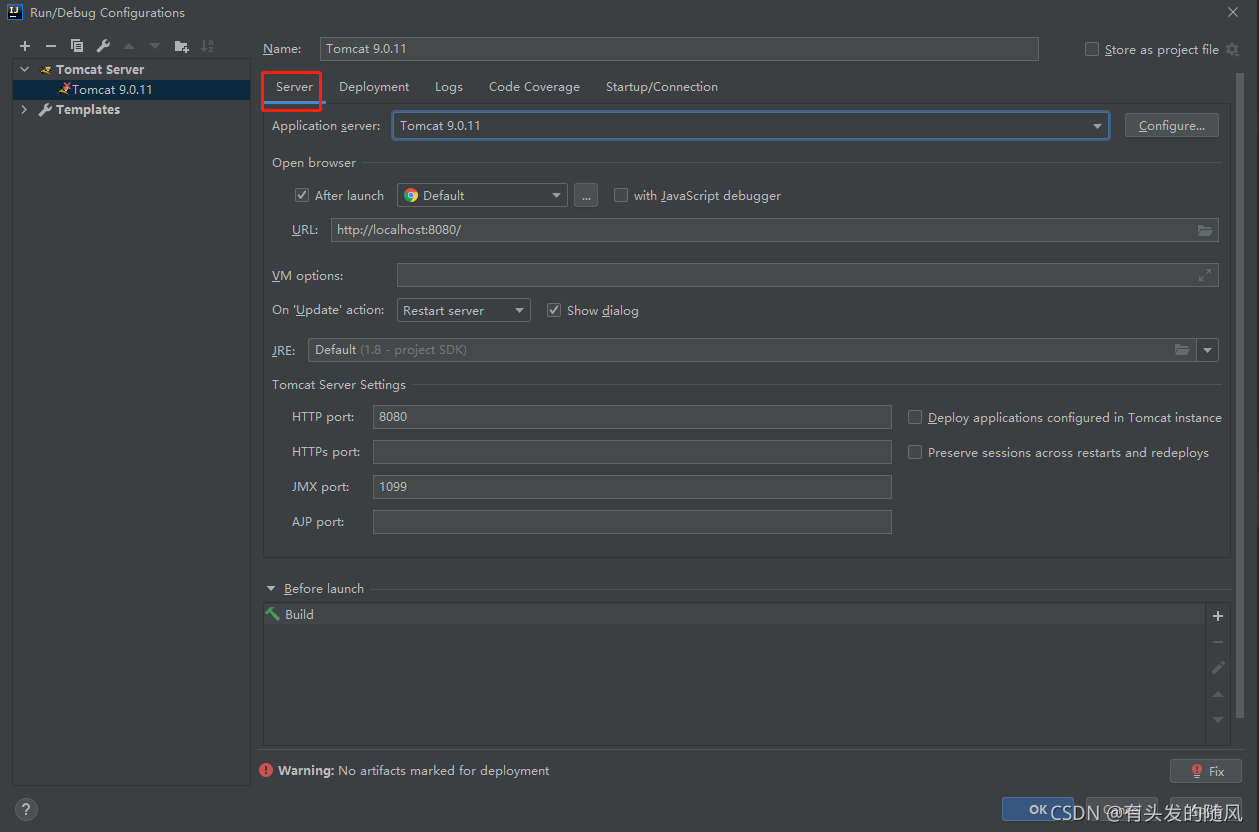Screen dimensions: 1259x832
Task: Click Fix button for warning
Action: coord(1206,771)
